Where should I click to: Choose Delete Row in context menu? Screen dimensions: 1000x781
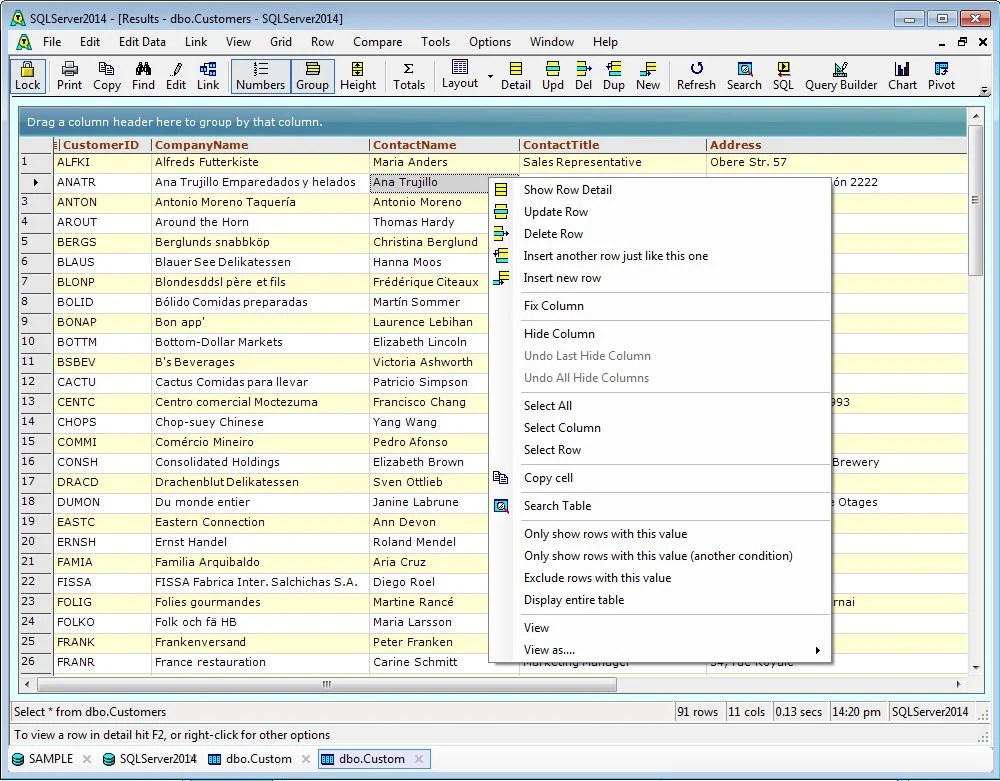pyautogui.click(x=660, y=234)
